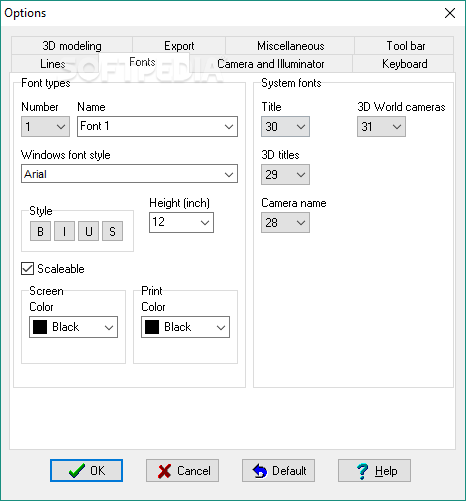Open the Title system font dropdown
Screen dimensions: 466x501
tap(285, 126)
